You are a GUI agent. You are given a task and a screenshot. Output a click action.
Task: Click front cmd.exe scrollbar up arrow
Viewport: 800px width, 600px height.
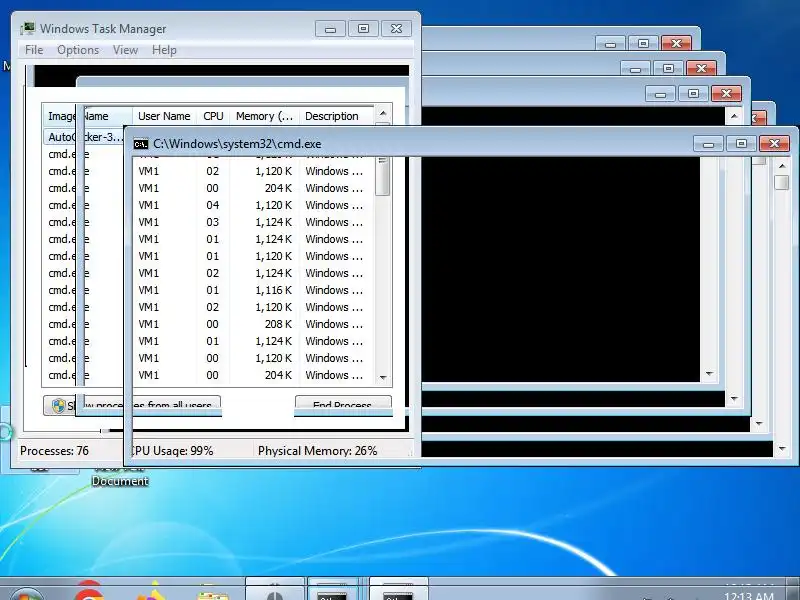pos(782,166)
